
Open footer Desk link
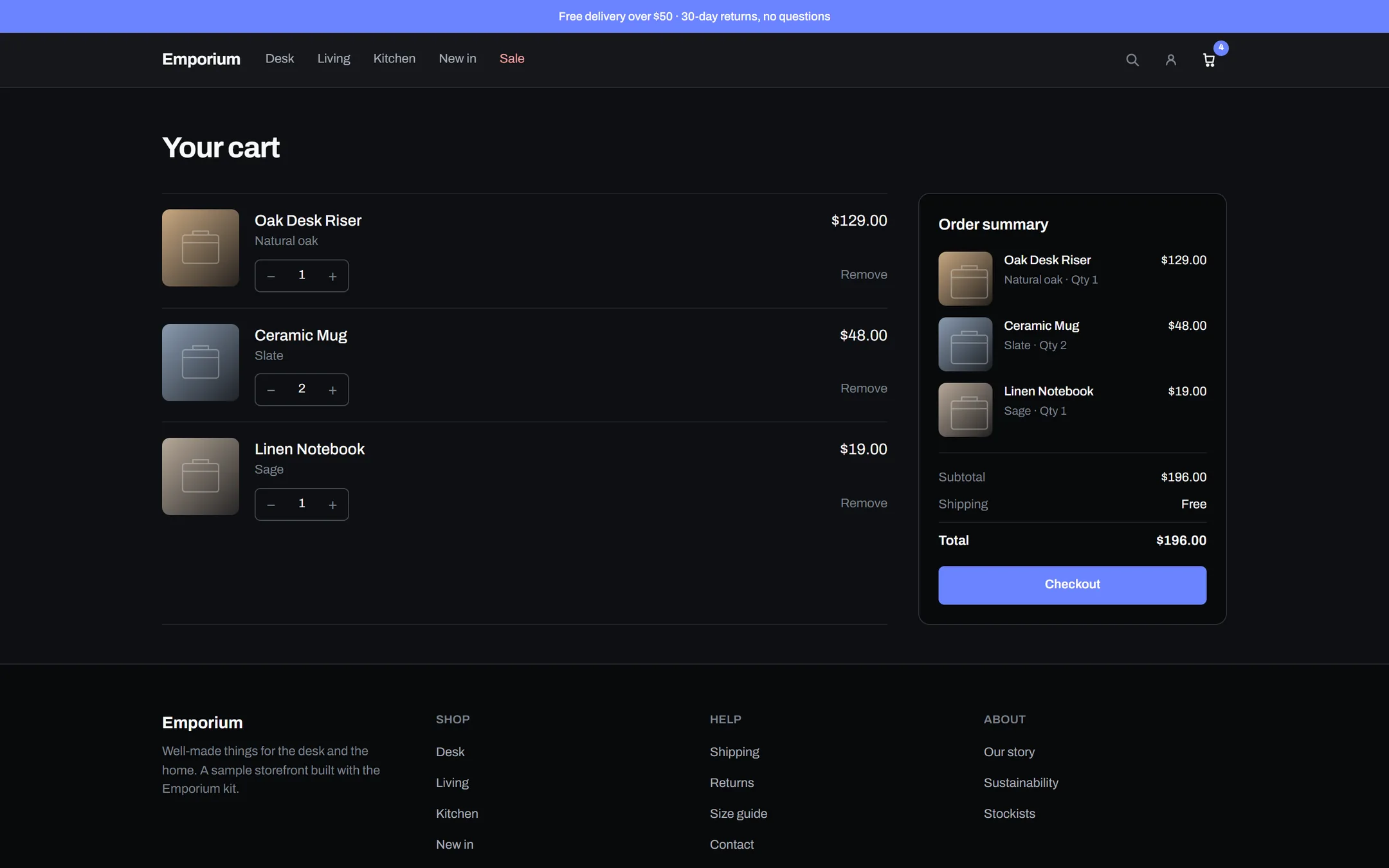pyautogui.click(x=450, y=752)
